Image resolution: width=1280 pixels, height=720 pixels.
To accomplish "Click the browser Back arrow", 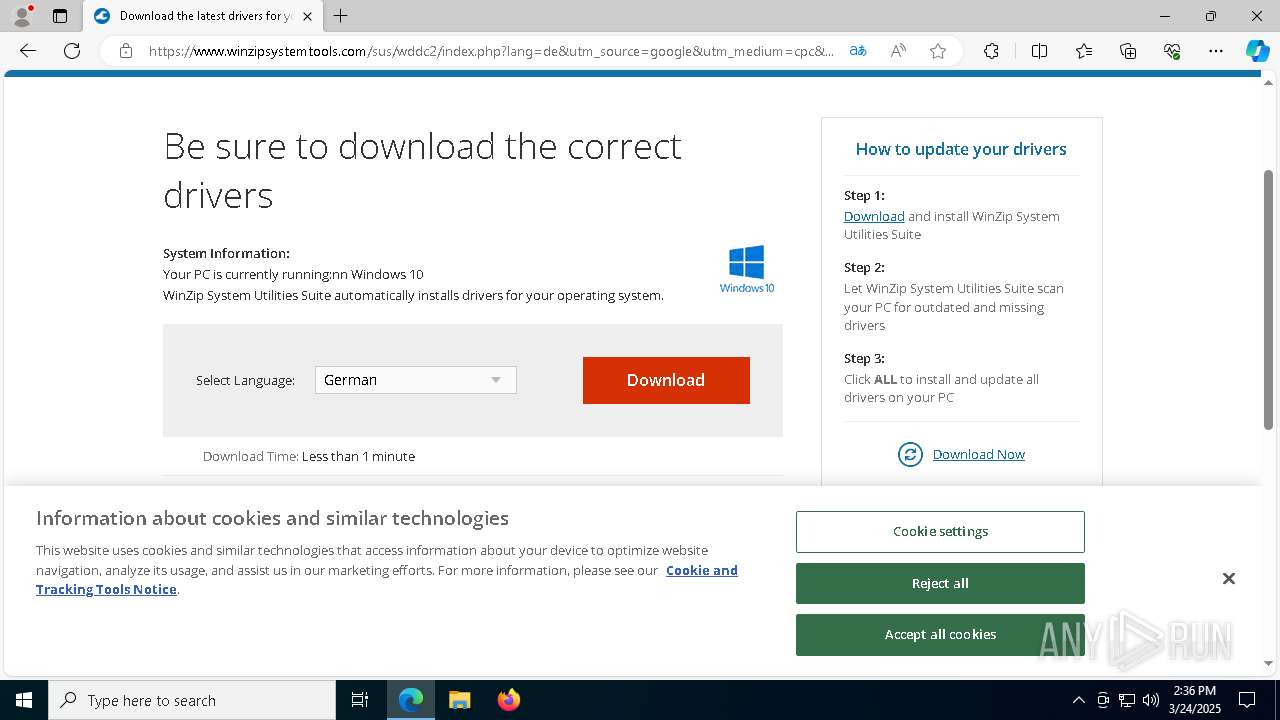I will (x=28, y=51).
